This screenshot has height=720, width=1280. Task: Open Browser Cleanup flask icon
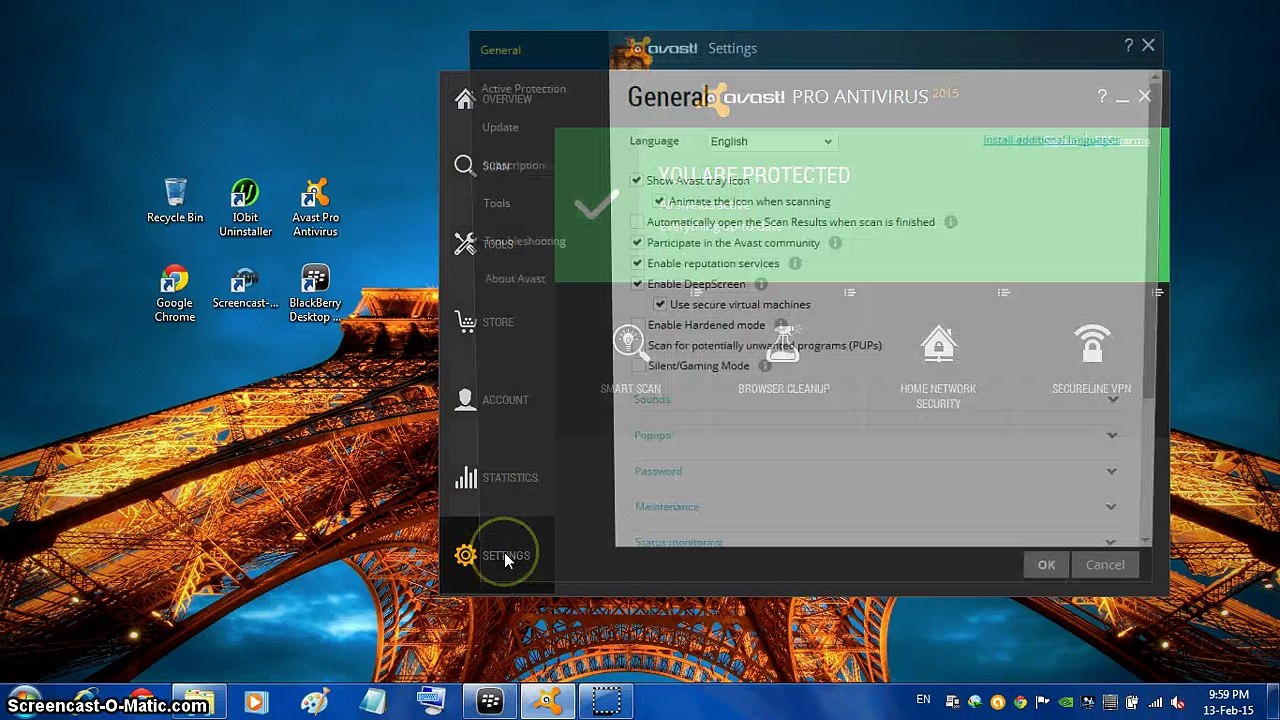click(x=784, y=344)
